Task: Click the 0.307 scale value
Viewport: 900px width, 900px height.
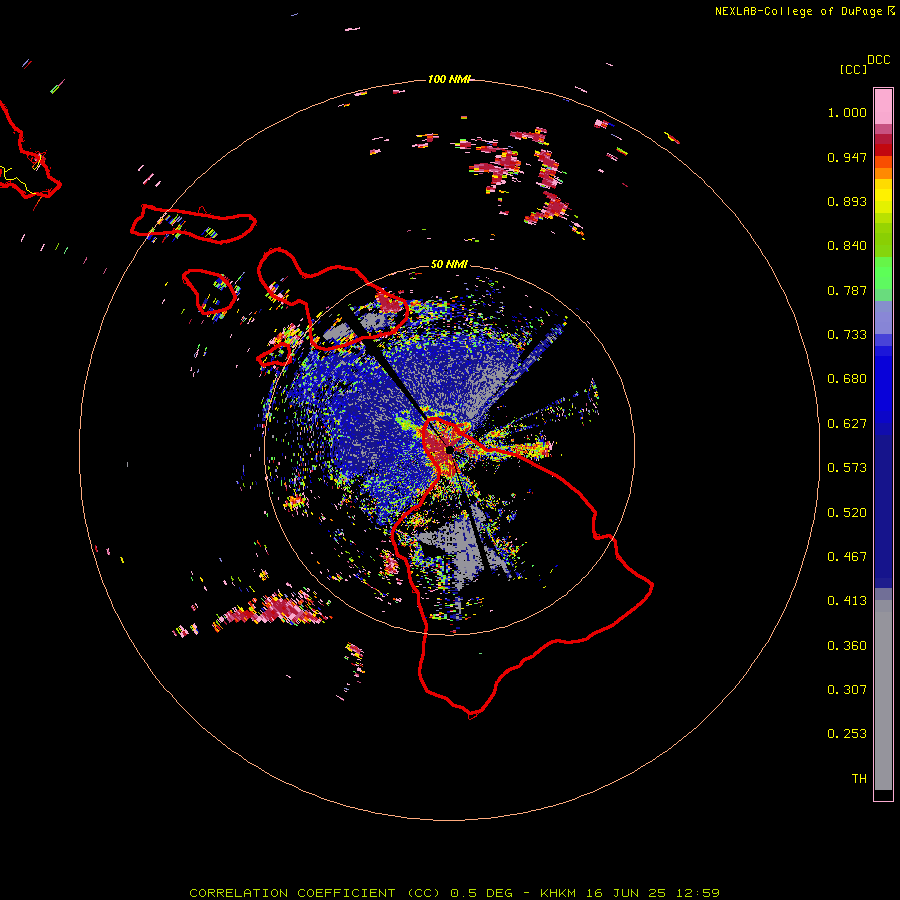Action: click(x=847, y=690)
